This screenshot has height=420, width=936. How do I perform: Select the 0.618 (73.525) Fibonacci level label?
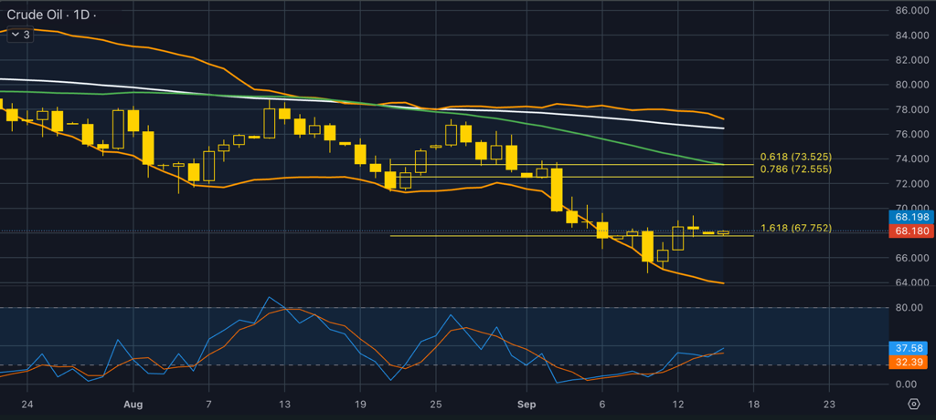[796, 157]
